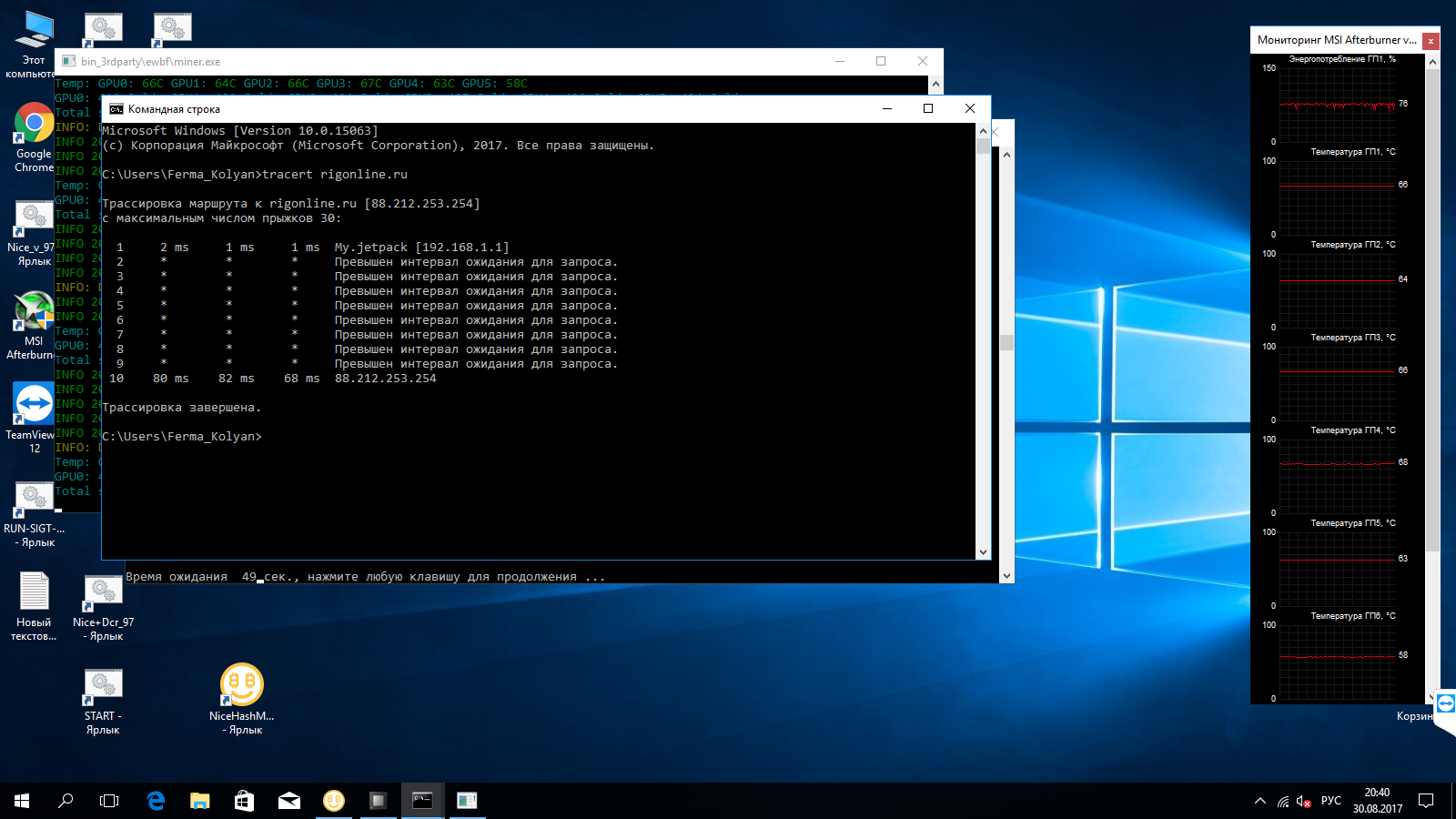Open the Nice_v_97 shortcut on desktop
This screenshot has width=1456, height=819.
(x=33, y=234)
